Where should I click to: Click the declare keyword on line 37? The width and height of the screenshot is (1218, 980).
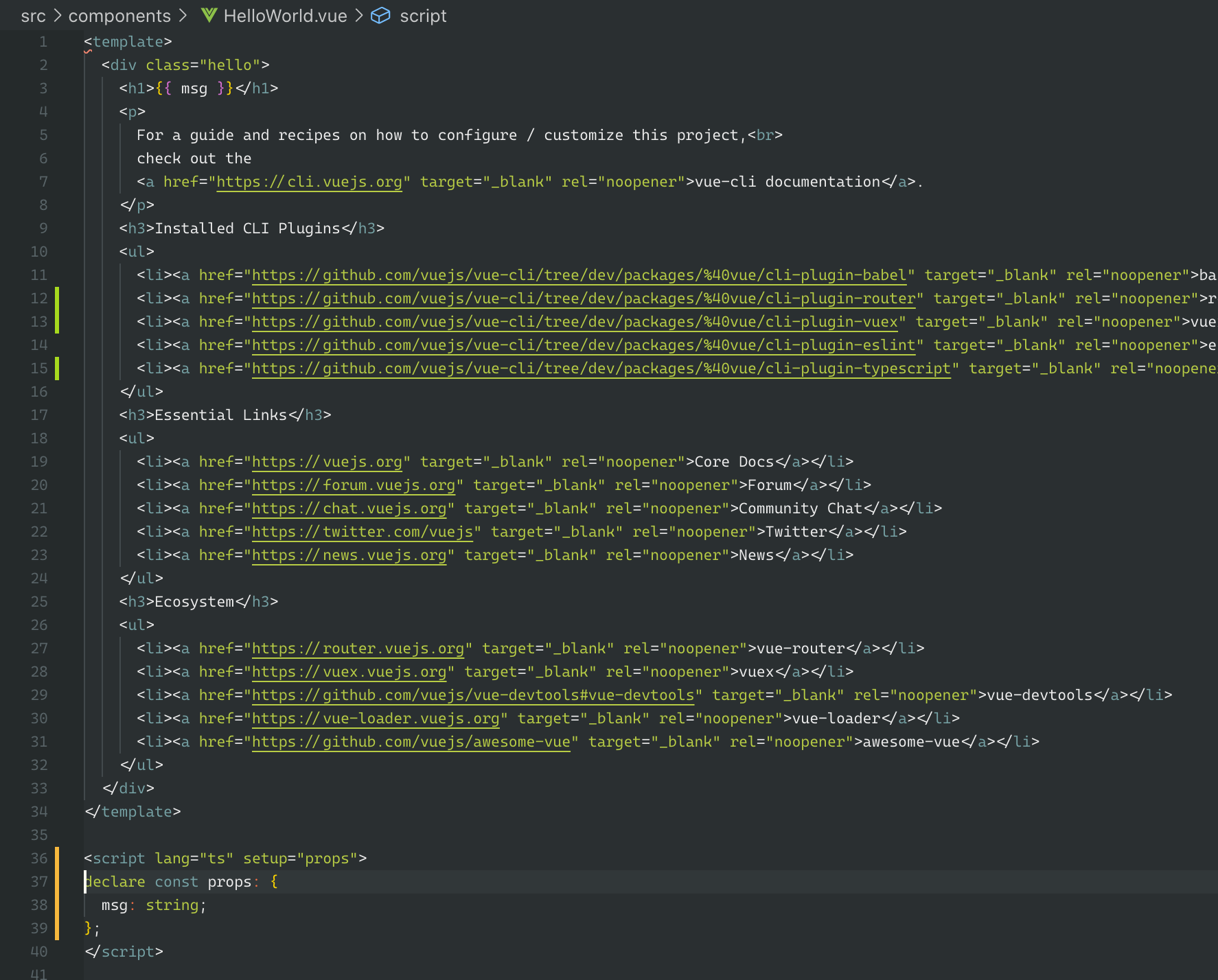click(114, 881)
